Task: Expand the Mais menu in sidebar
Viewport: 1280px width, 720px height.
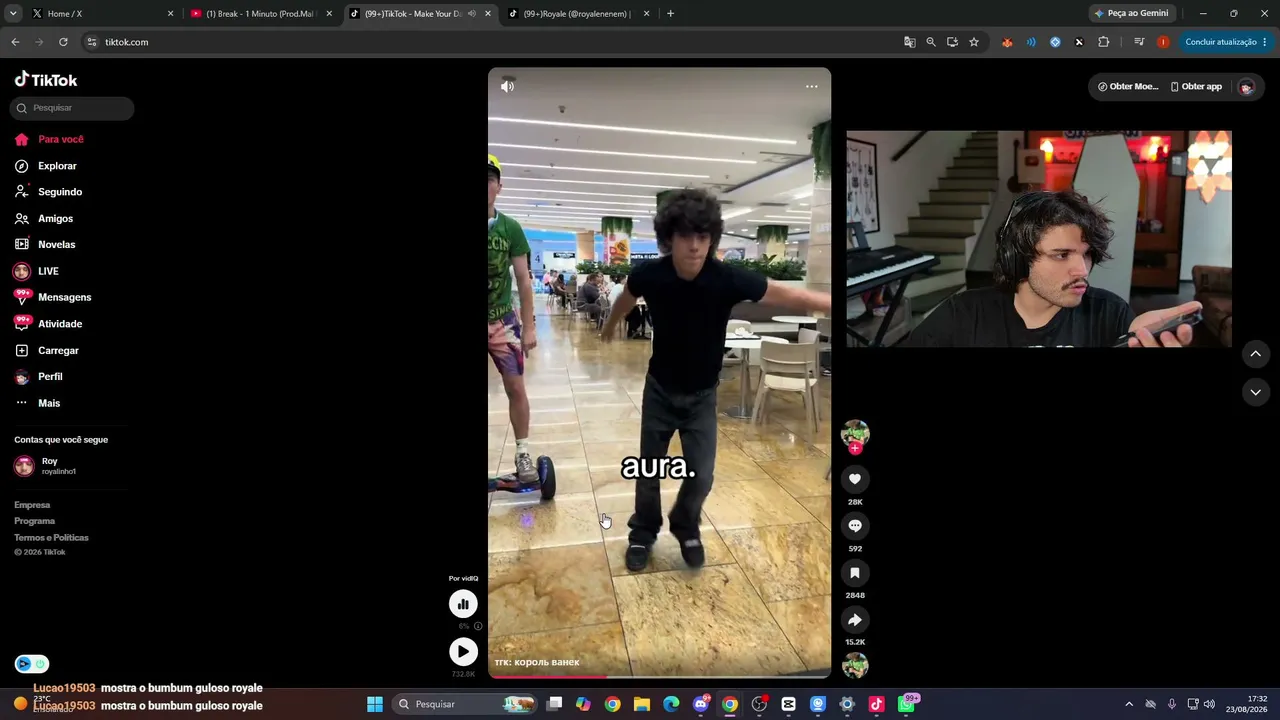Action: (x=37, y=403)
